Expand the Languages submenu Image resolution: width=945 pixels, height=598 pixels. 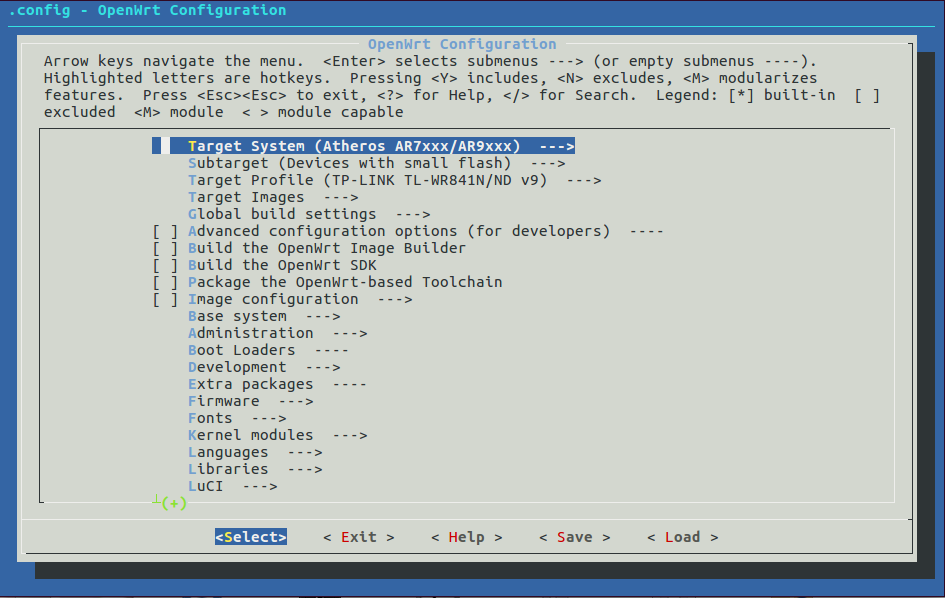point(255,452)
